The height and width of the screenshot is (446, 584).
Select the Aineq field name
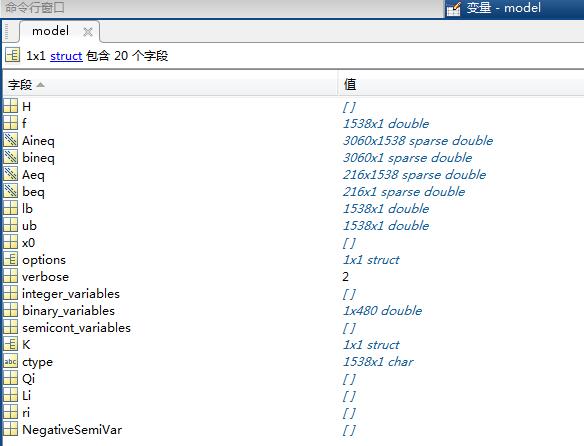click(x=38, y=140)
